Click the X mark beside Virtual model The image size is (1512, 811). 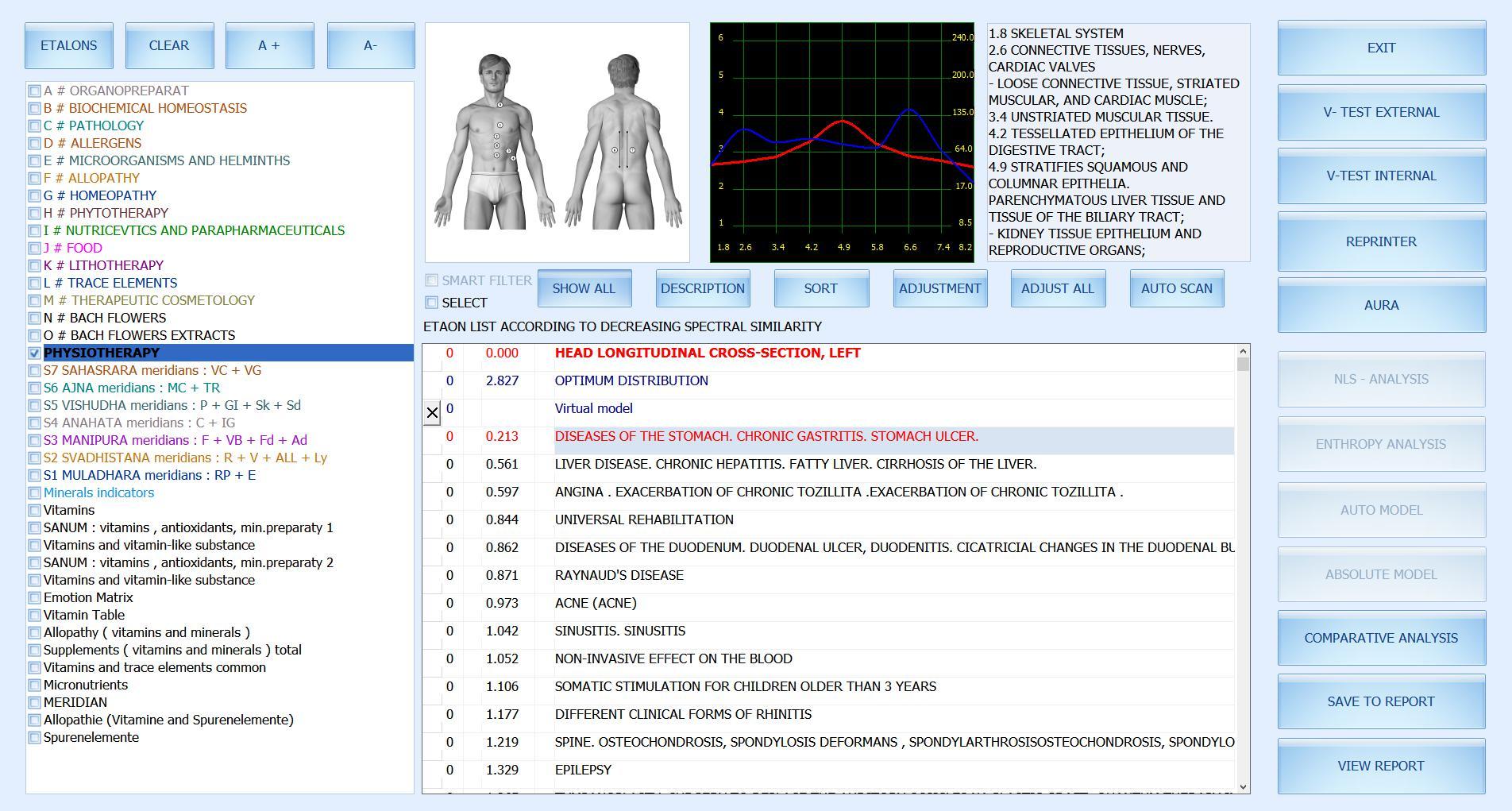[432, 413]
